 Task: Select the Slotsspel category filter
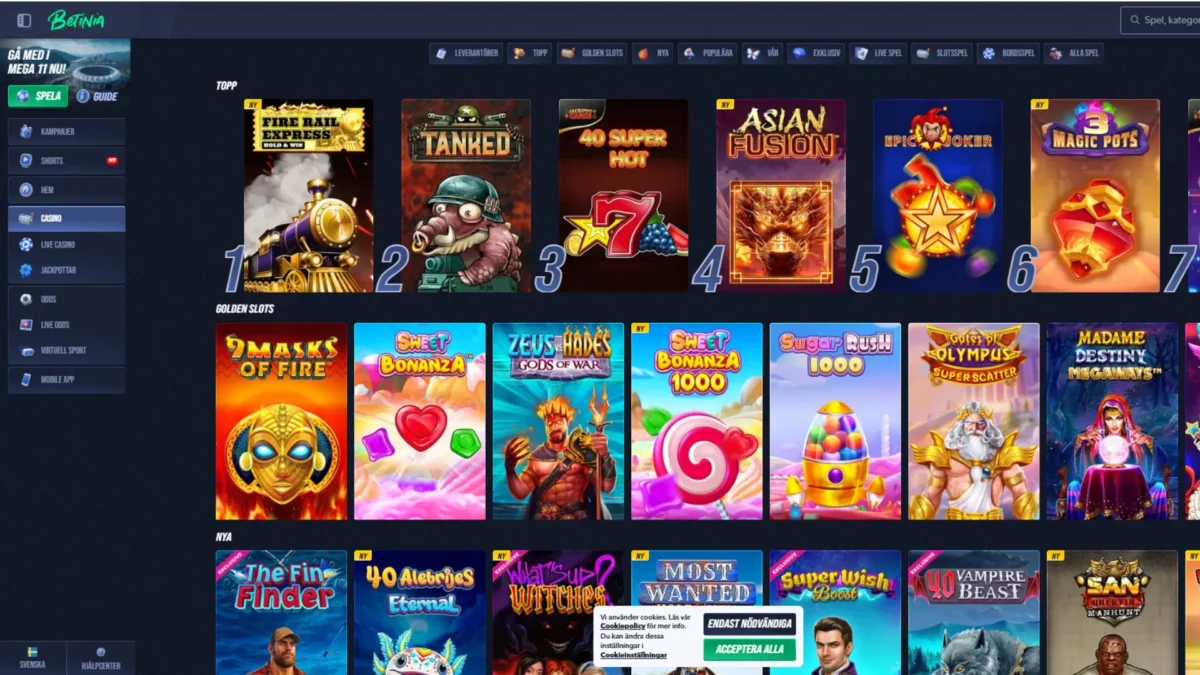[942, 53]
